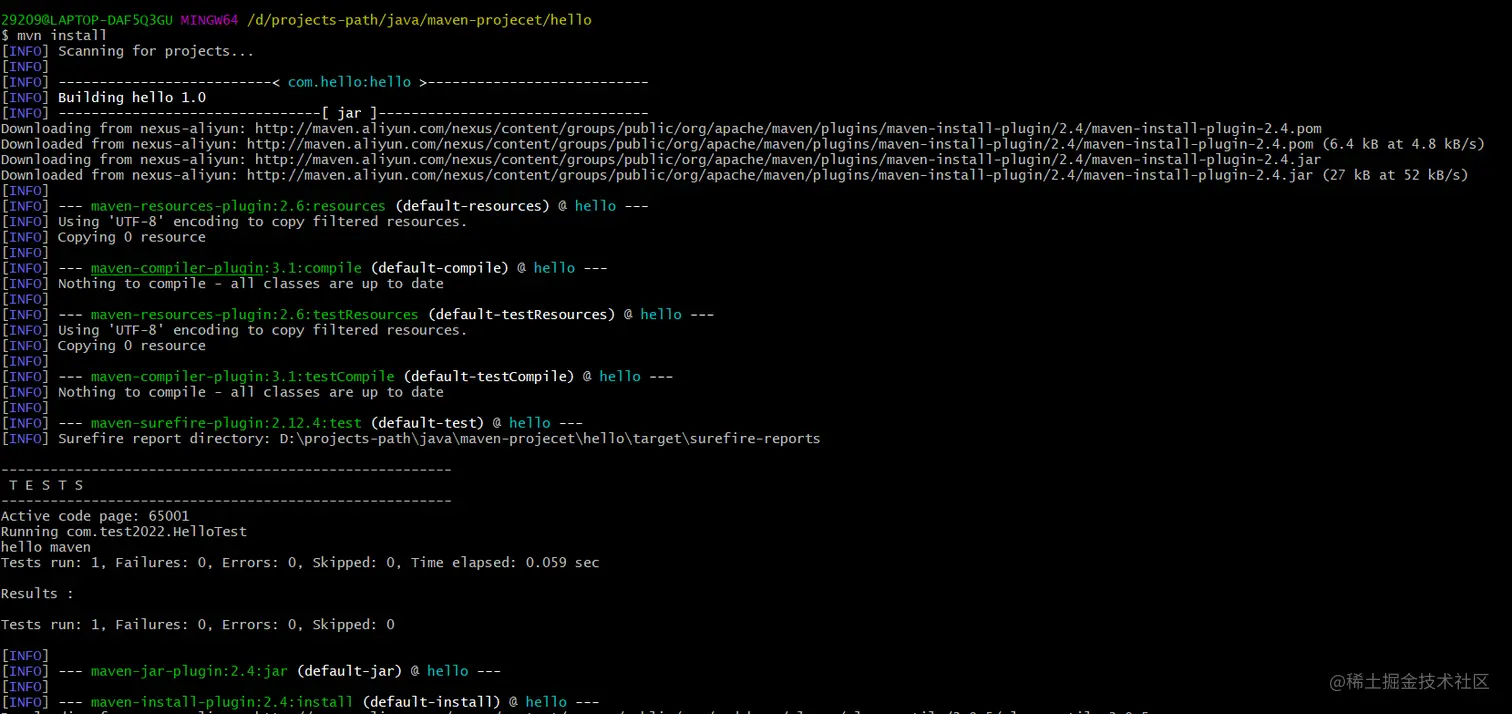The image size is (1512, 714).
Task: Click the MINGW64 label in the prompt
Action: tap(210, 20)
